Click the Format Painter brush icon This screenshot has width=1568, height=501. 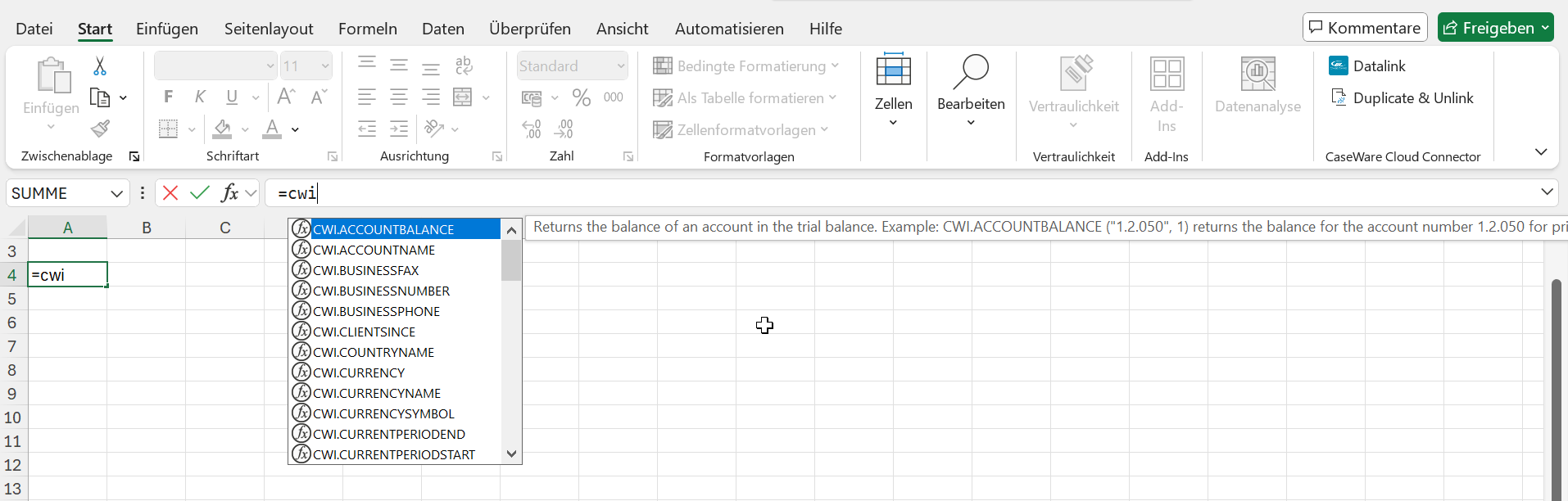coord(100,129)
